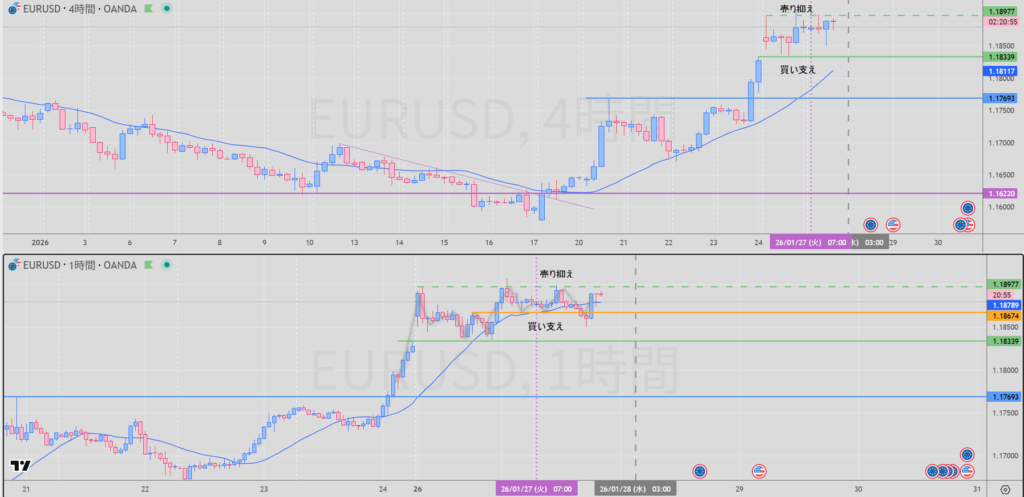Click the TradingView logo in the bottom-left corner
Screen dimensions: 1024x497
(19, 465)
